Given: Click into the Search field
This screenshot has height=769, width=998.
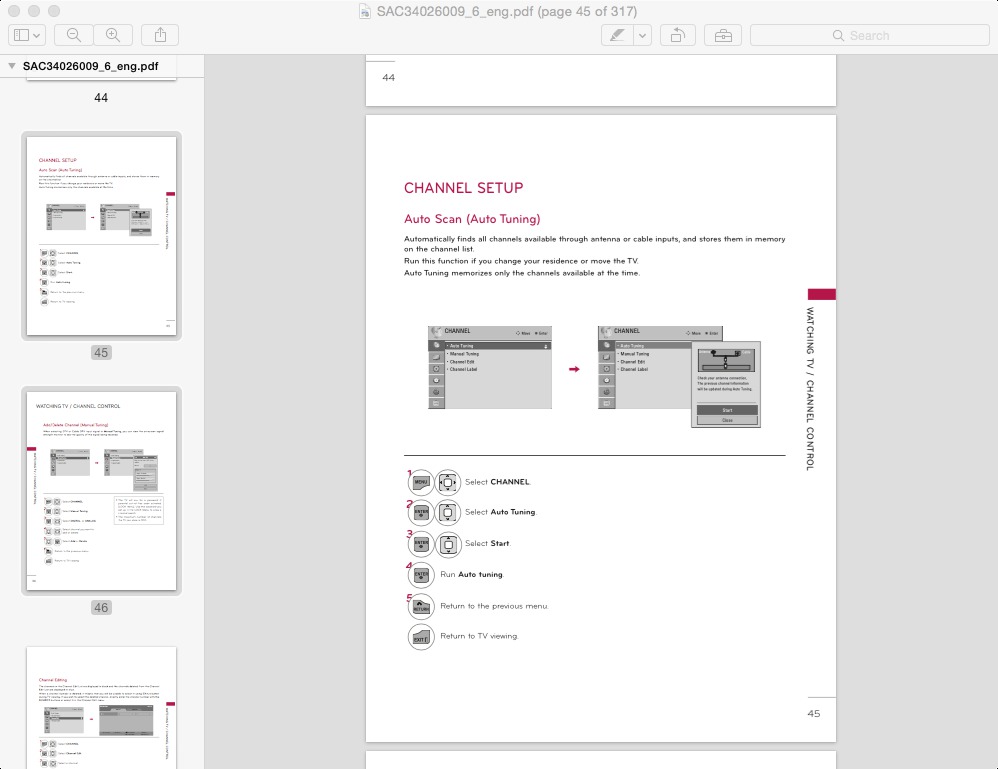Looking at the screenshot, I should pyautogui.click(x=869, y=35).
